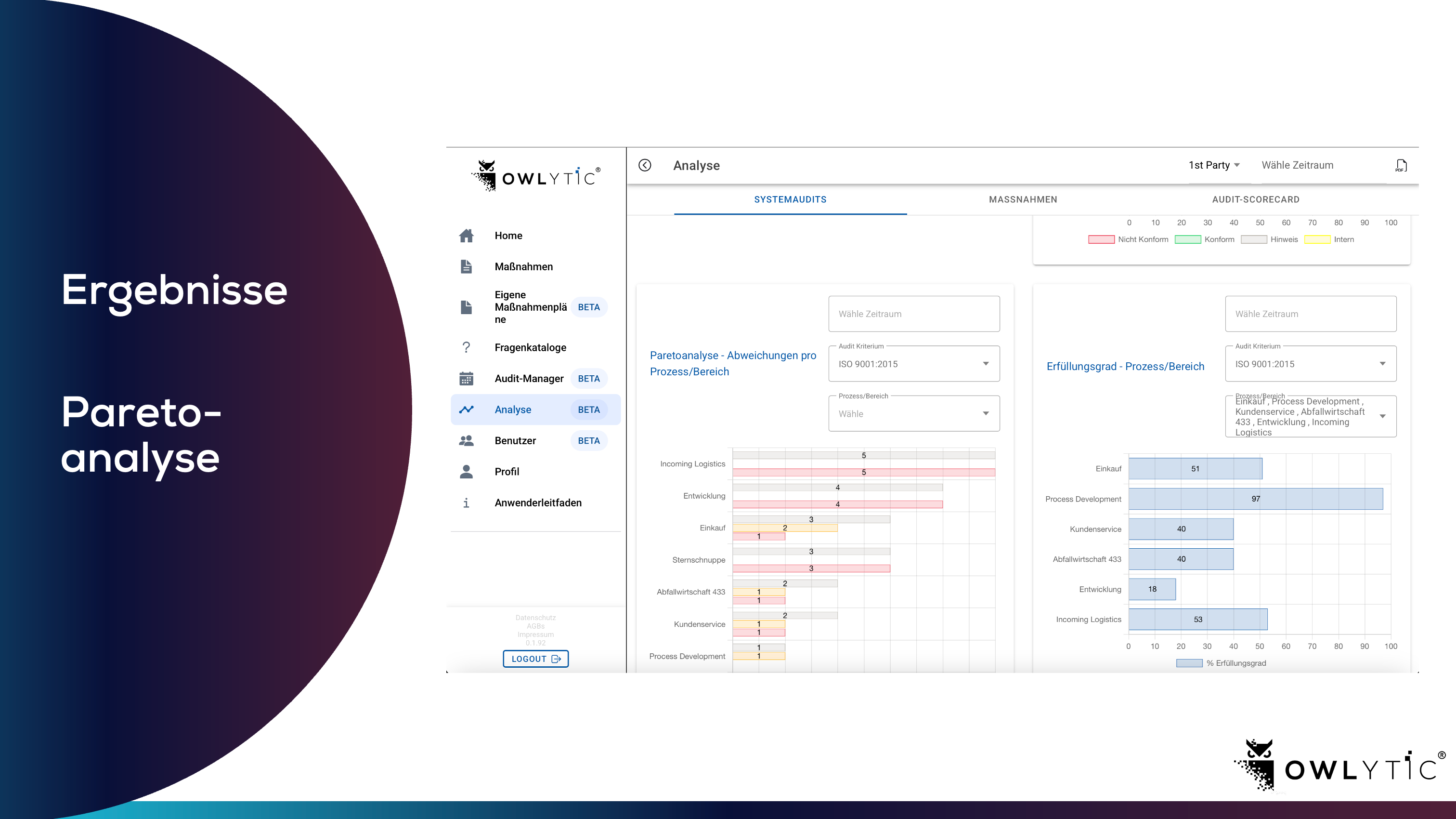Viewport: 1456px width, 819px height.
Task: Click the Fragenkataloge question mark icon
Action: pos(466,347)
